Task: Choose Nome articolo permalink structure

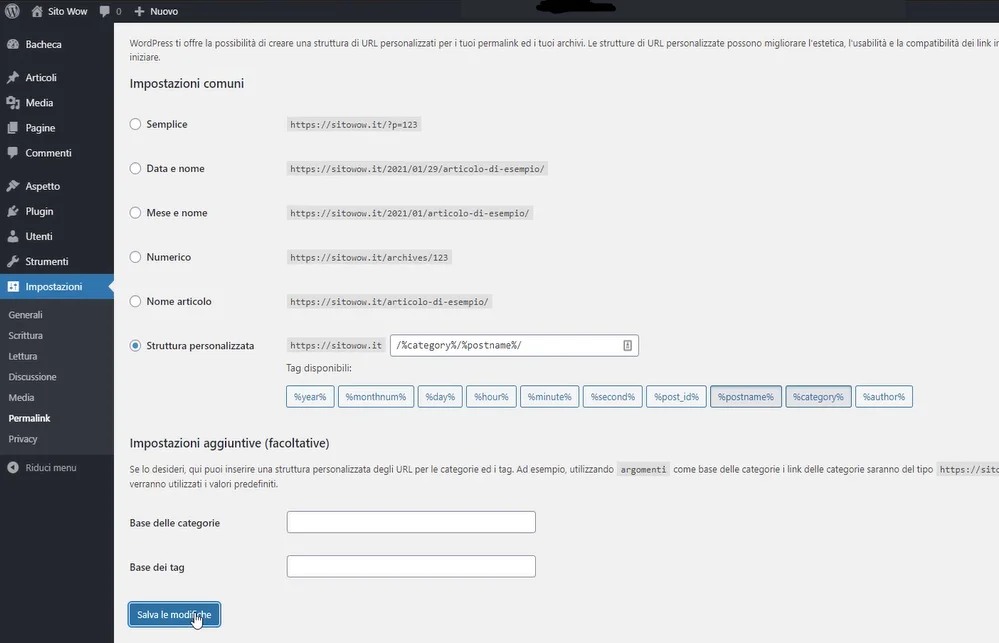Action: pos(135,301)
